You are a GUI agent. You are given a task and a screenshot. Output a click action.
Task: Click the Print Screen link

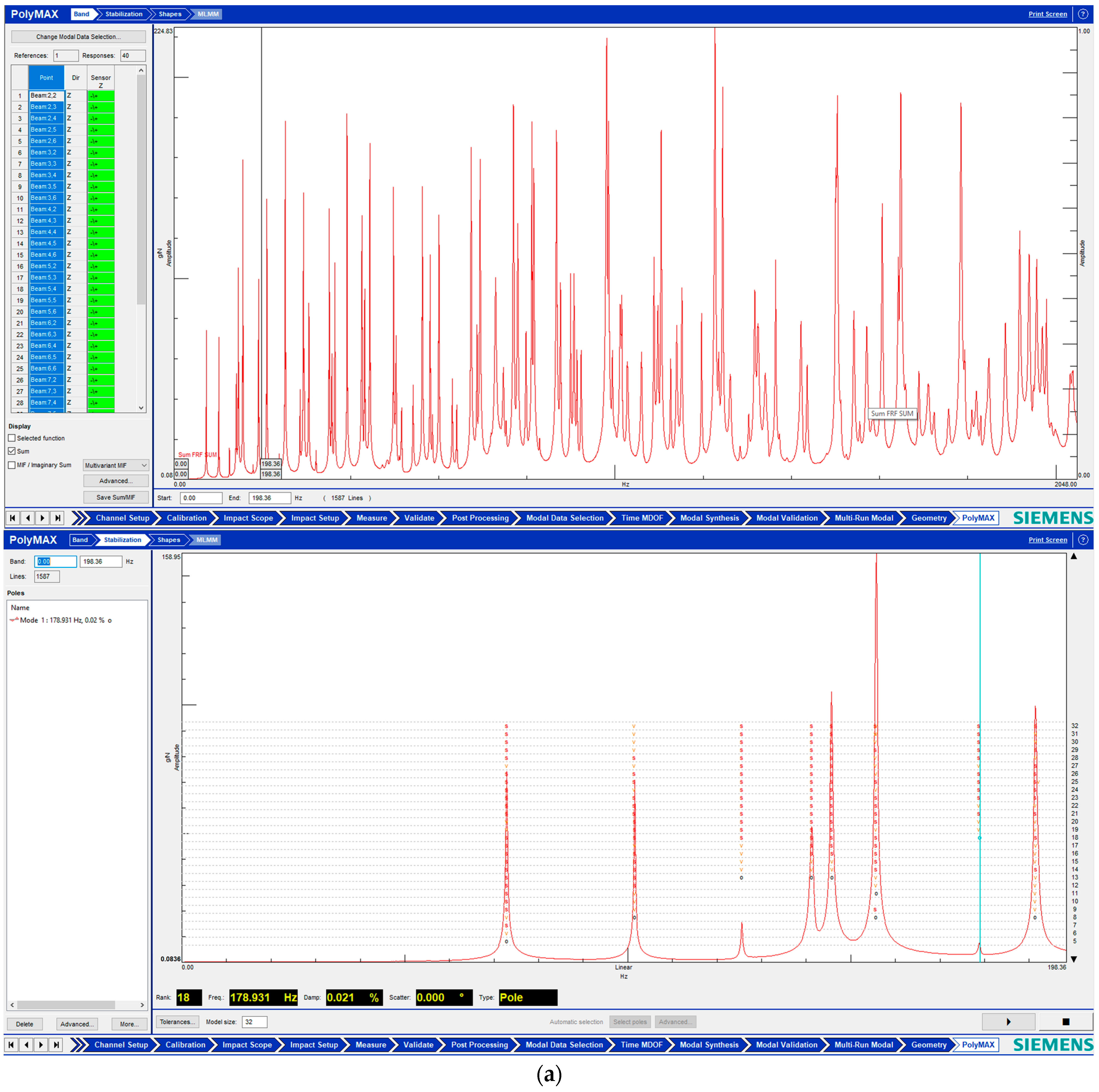1047,14
